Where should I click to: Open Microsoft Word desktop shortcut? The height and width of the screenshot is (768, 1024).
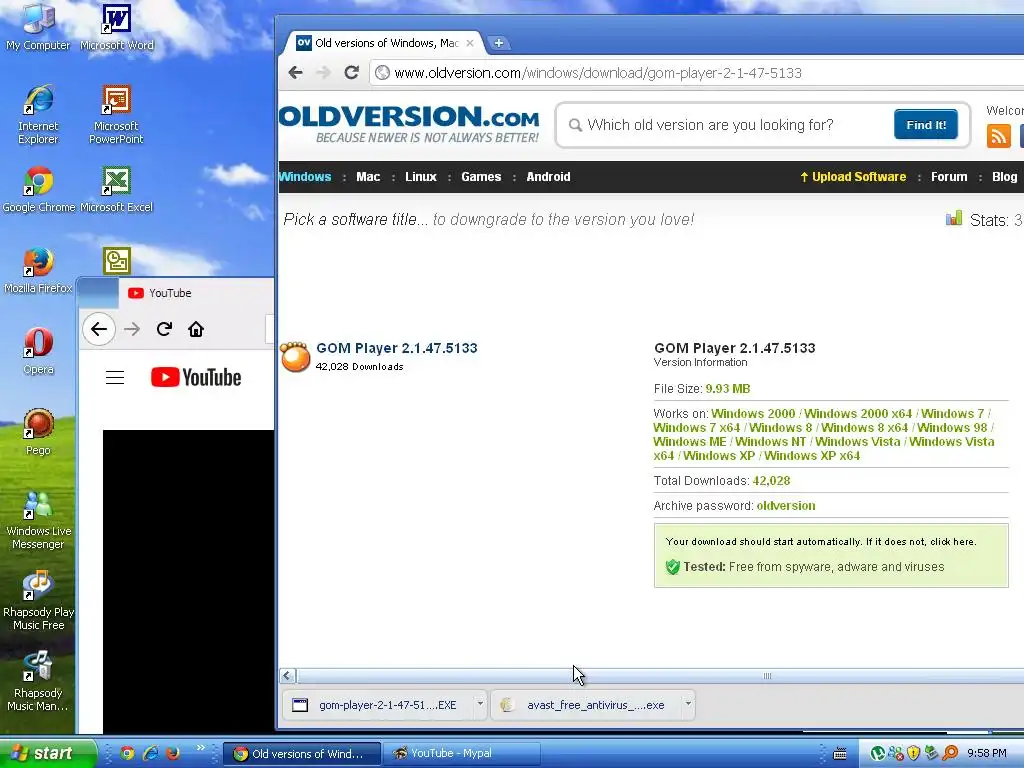click(117, 27)
